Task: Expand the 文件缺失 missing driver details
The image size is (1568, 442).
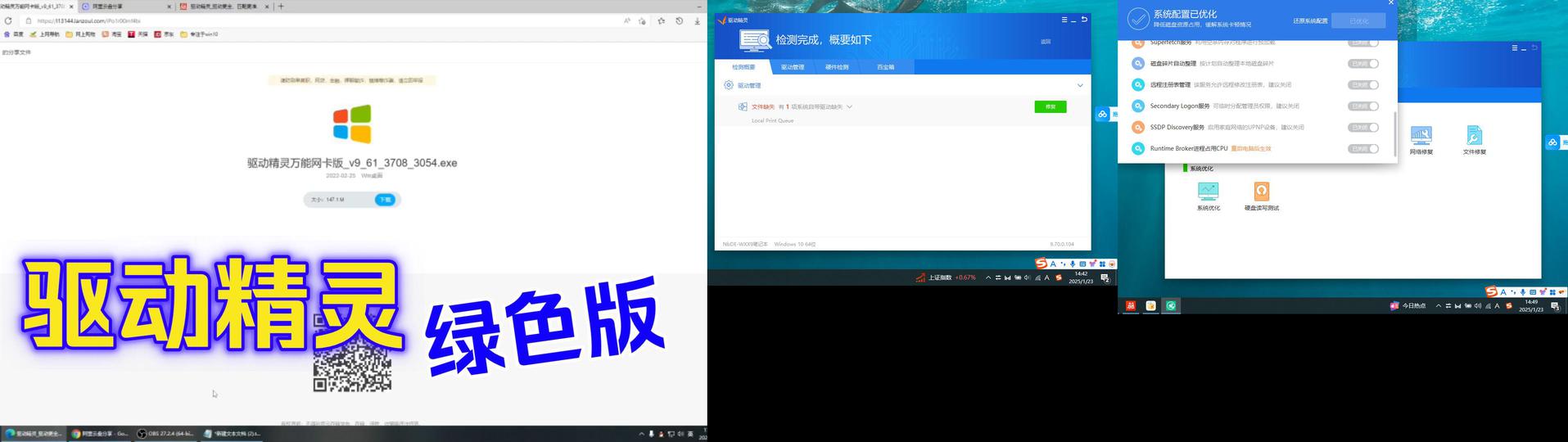Action: 849,106
